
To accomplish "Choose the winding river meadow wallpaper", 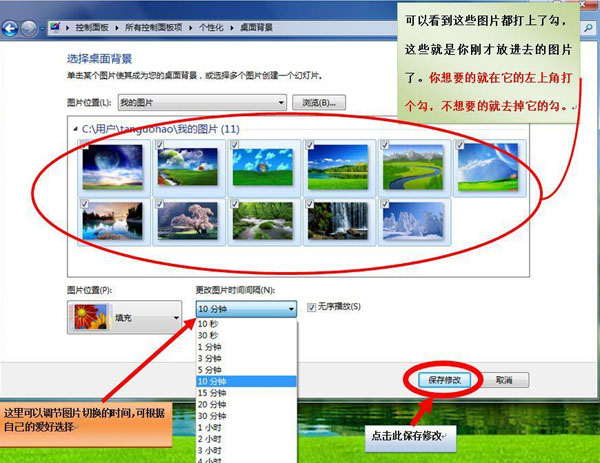I will 412,165.
